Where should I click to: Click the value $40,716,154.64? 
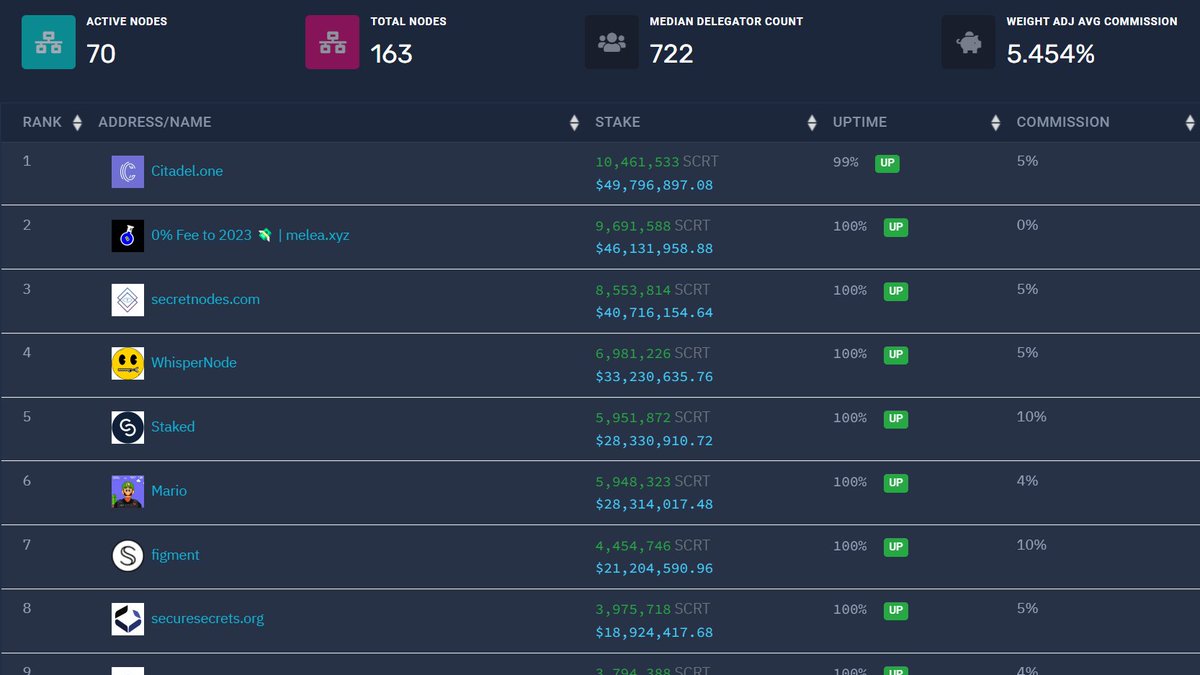pos(654,313)
